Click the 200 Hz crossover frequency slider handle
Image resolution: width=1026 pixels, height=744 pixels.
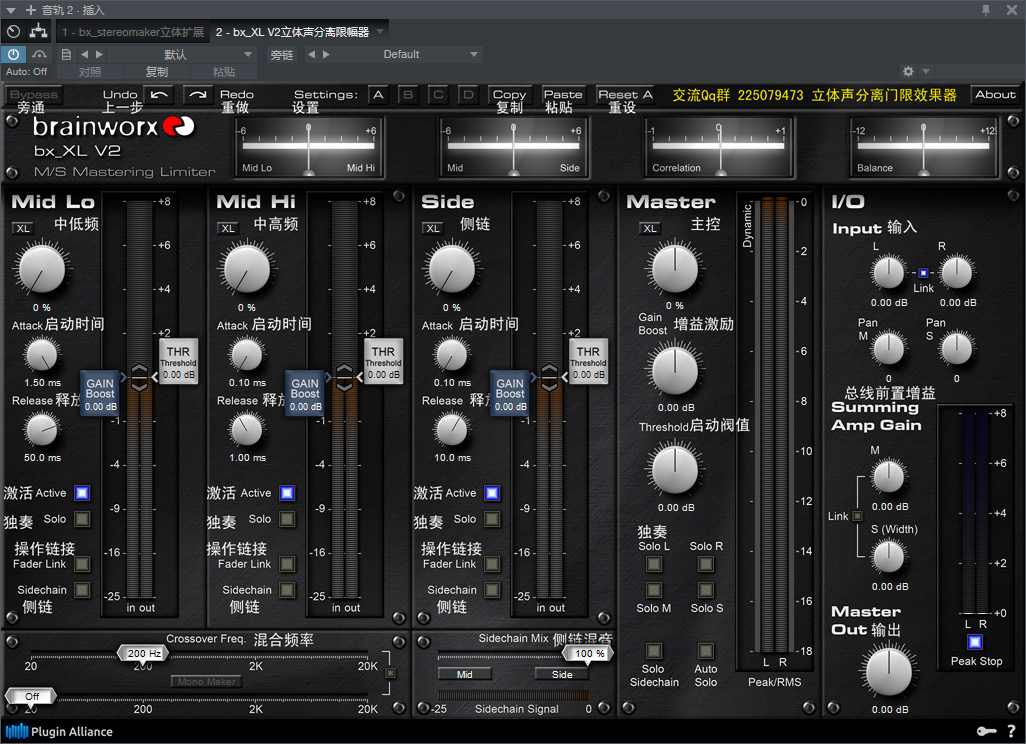pos(143,653)
